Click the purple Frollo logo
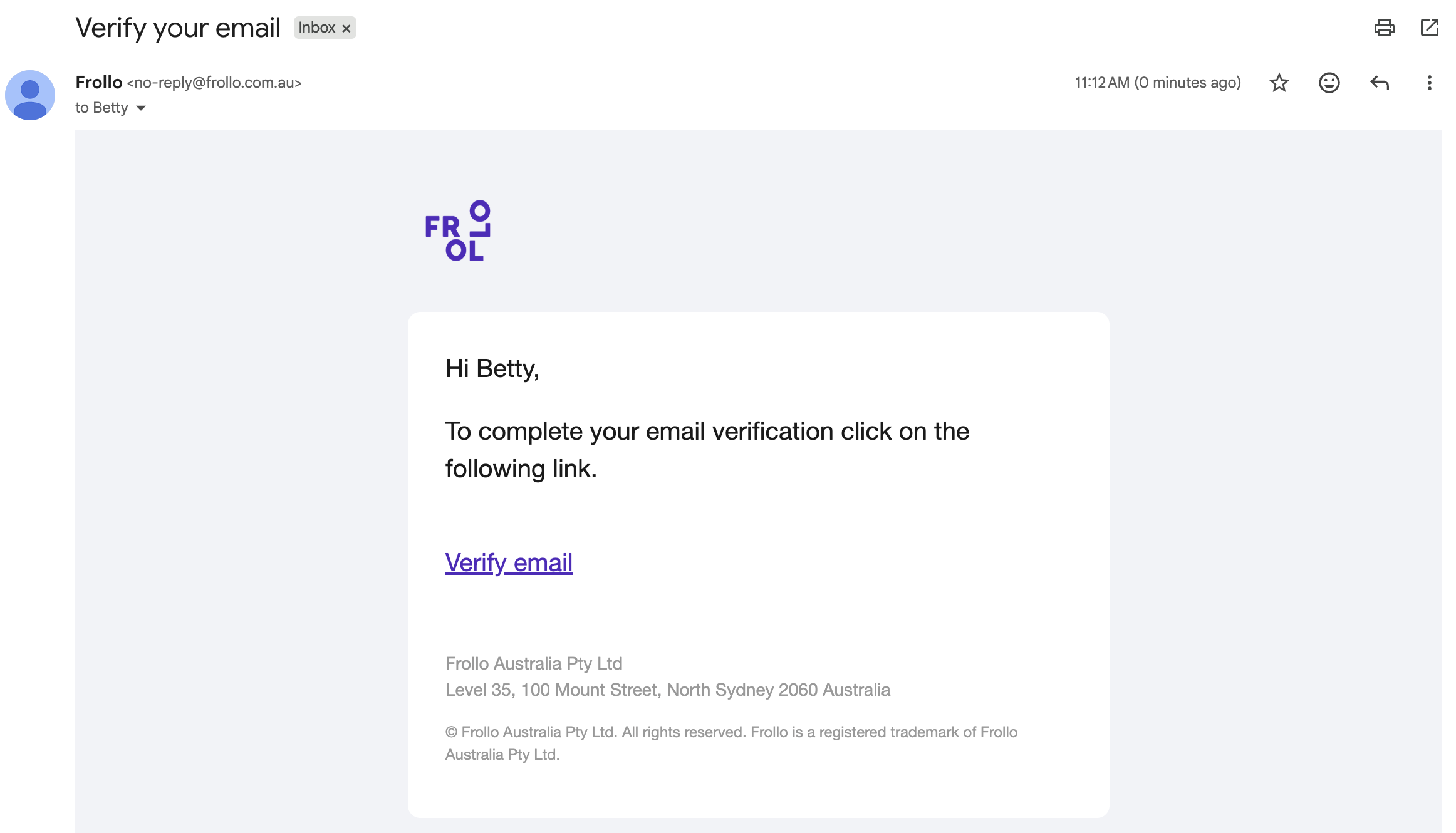The image size is (1456, 833). 457,231
